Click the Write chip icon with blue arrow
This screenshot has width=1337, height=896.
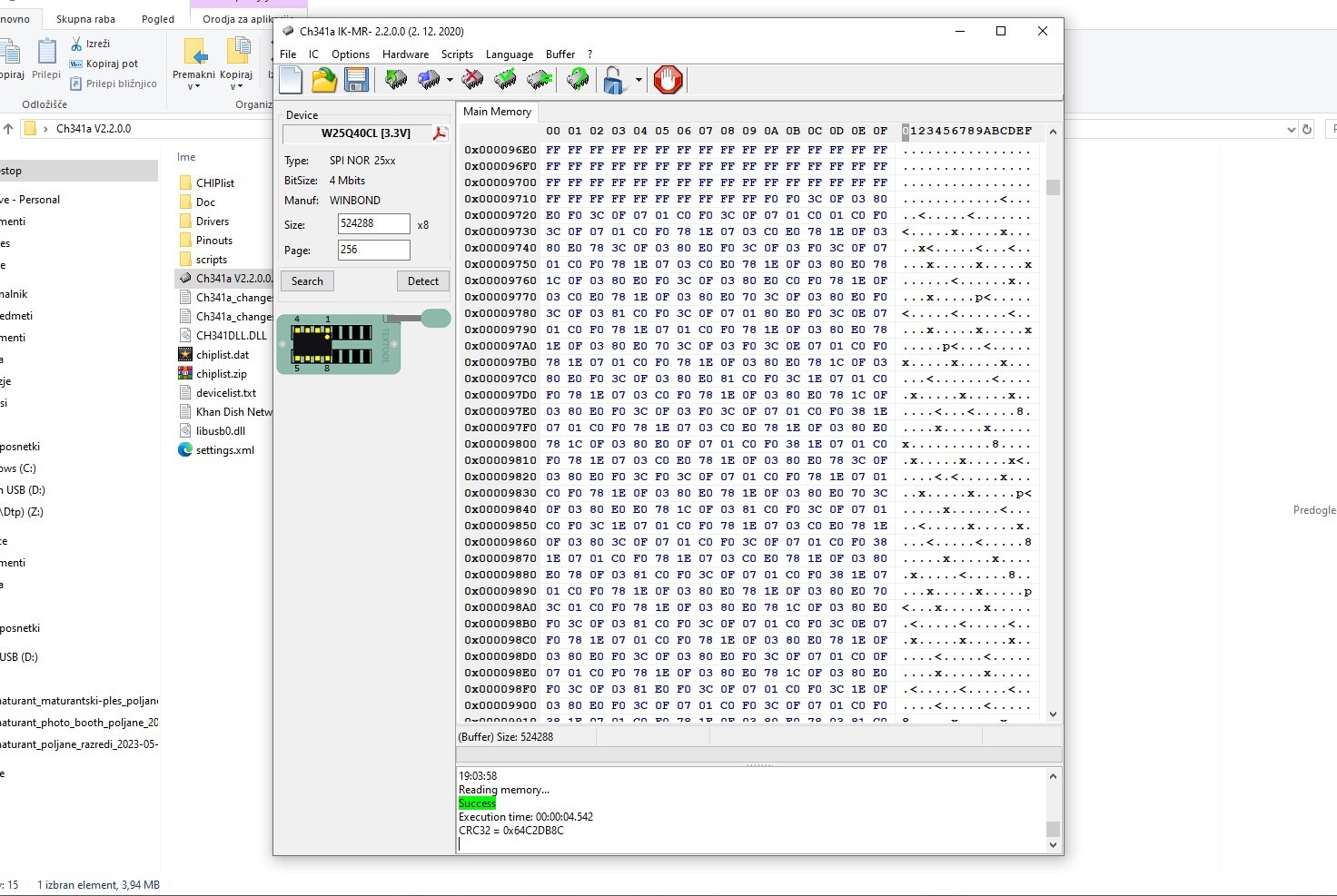coord(429,80)
